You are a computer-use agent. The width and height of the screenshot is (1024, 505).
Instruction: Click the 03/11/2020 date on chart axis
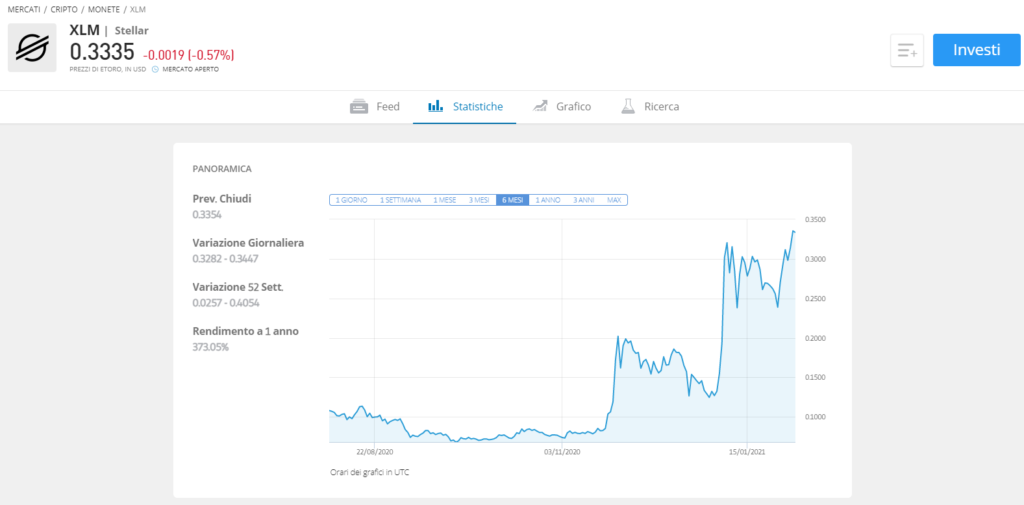[x=562, y=451]
